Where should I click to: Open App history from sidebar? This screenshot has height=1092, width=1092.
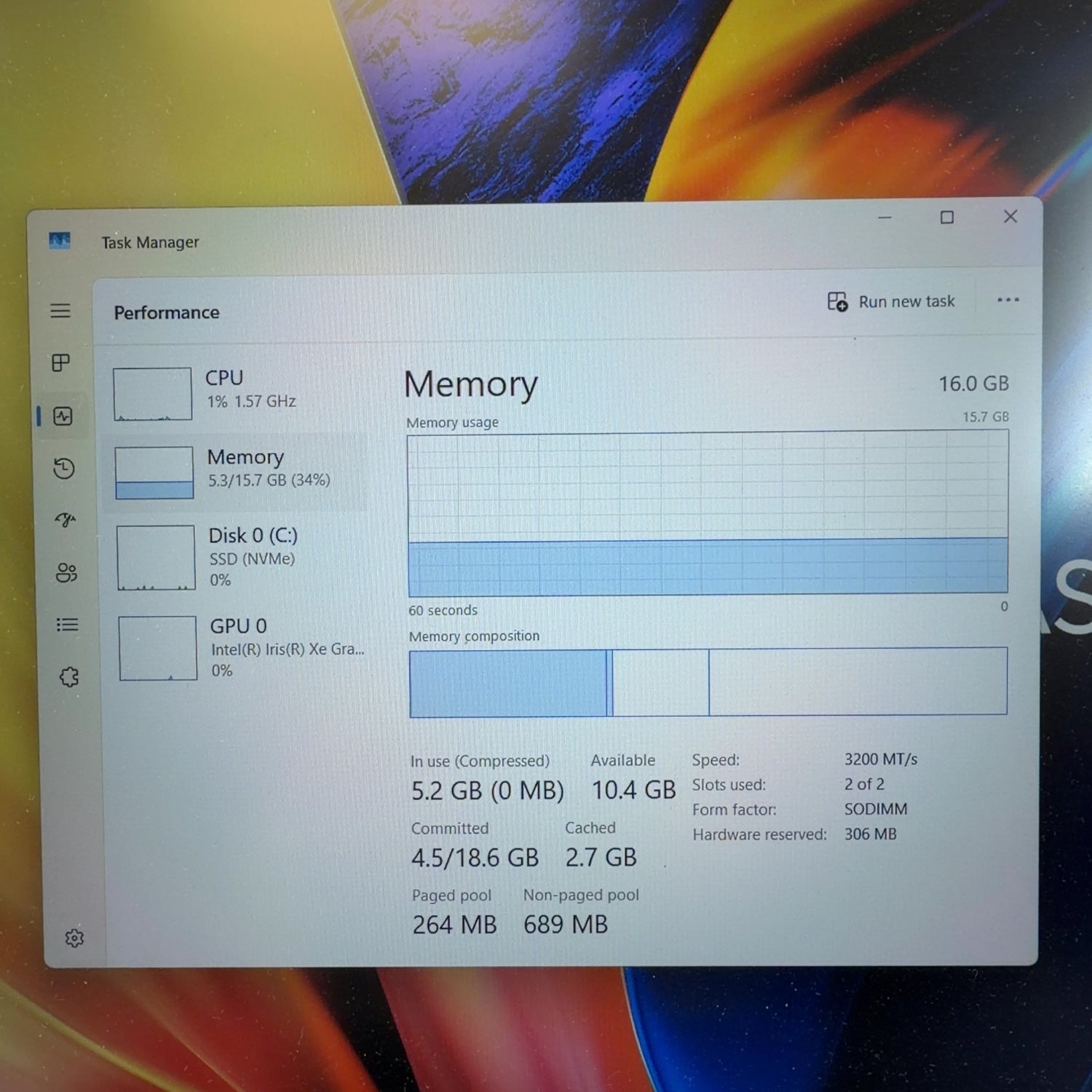(64, 468)
